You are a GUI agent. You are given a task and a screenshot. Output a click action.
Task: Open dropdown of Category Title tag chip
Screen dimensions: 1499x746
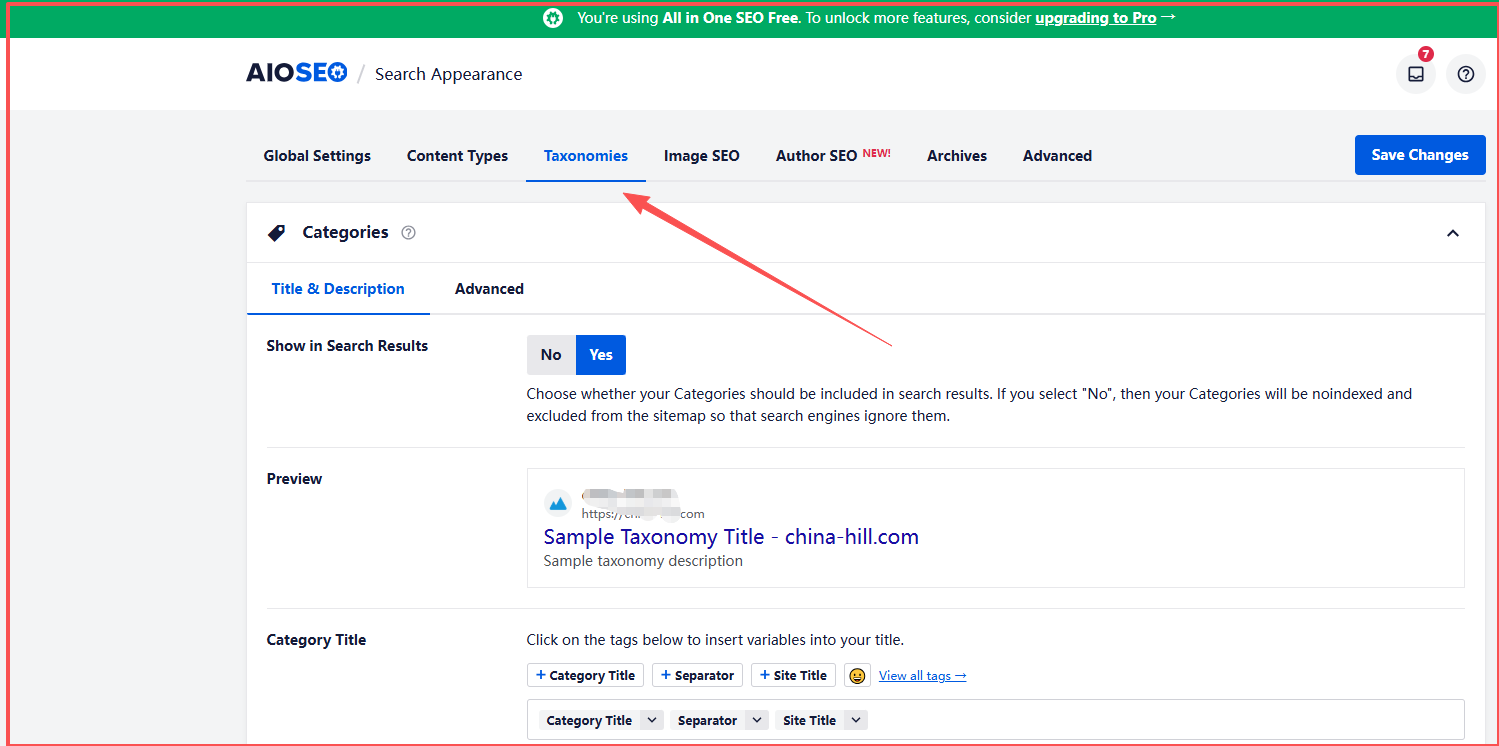[x=651, y=720]
